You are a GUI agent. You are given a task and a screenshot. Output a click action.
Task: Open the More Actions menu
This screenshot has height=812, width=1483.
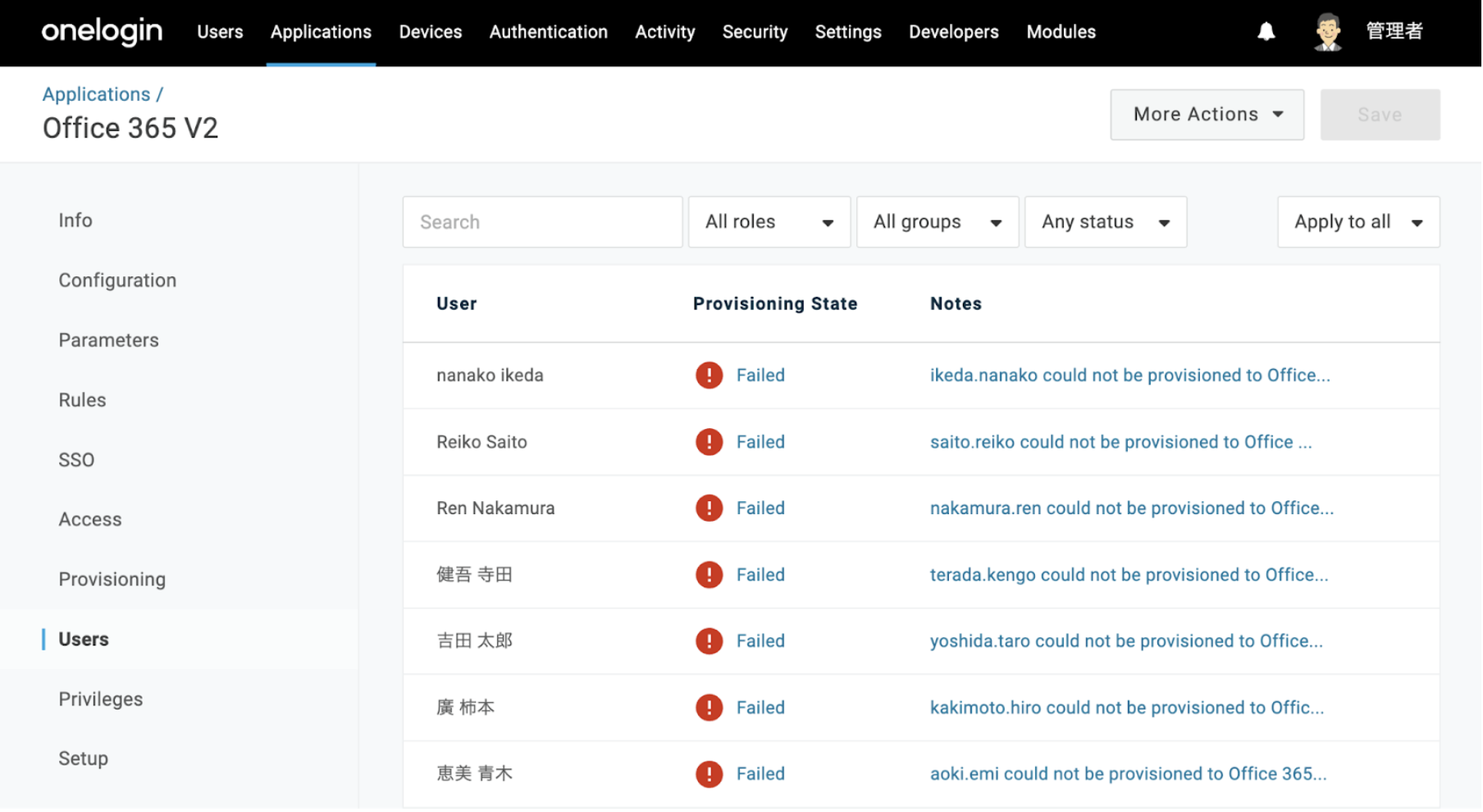(x=1208, y=115)
